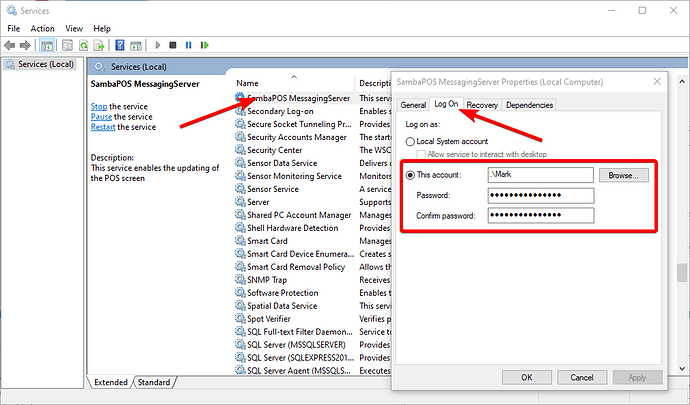690x405 pixels.
Task: Click the gear icon beside Server service
Action: pos(240,202)
